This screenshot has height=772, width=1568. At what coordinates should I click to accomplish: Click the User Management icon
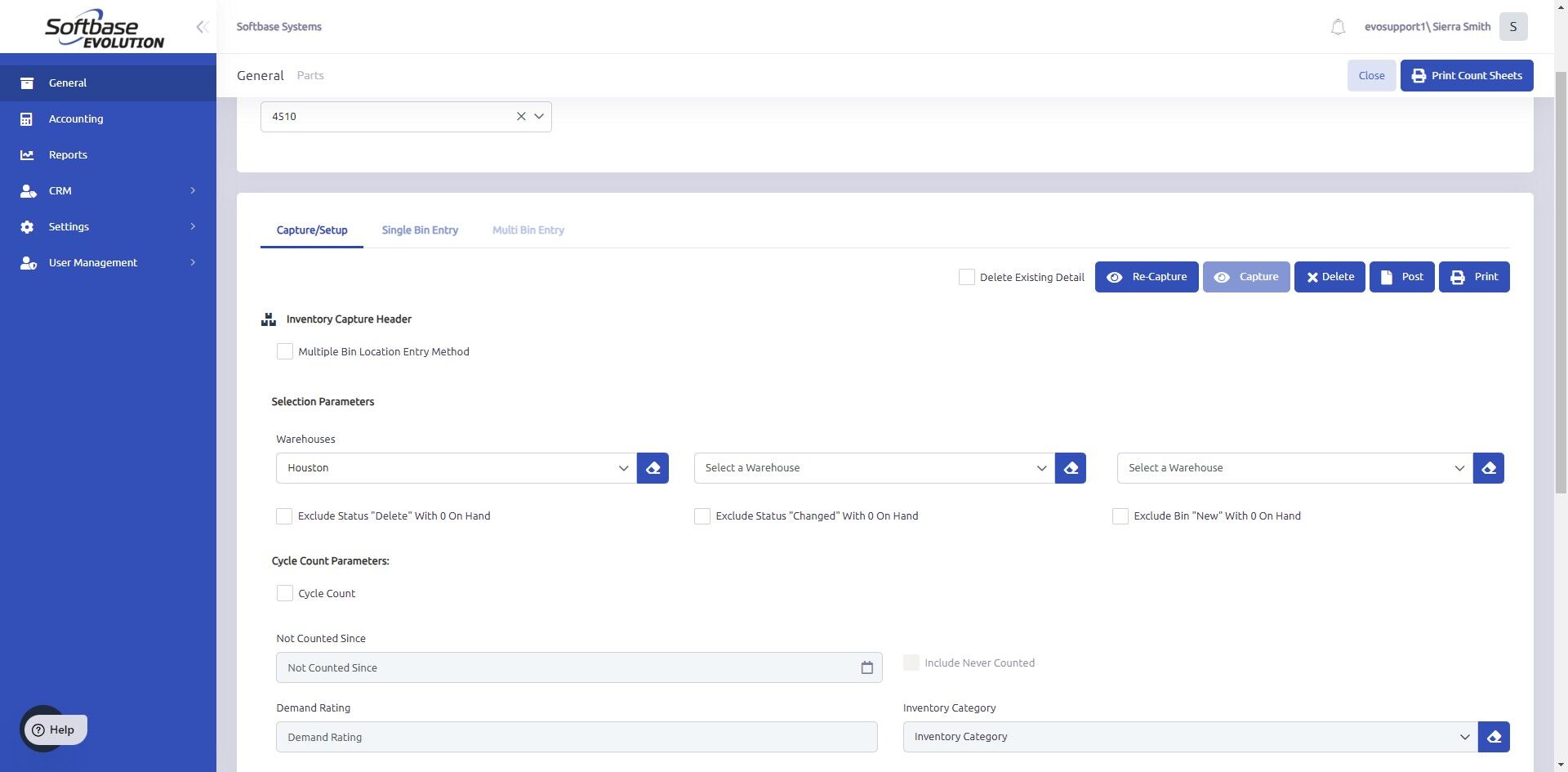click(28, 263)
